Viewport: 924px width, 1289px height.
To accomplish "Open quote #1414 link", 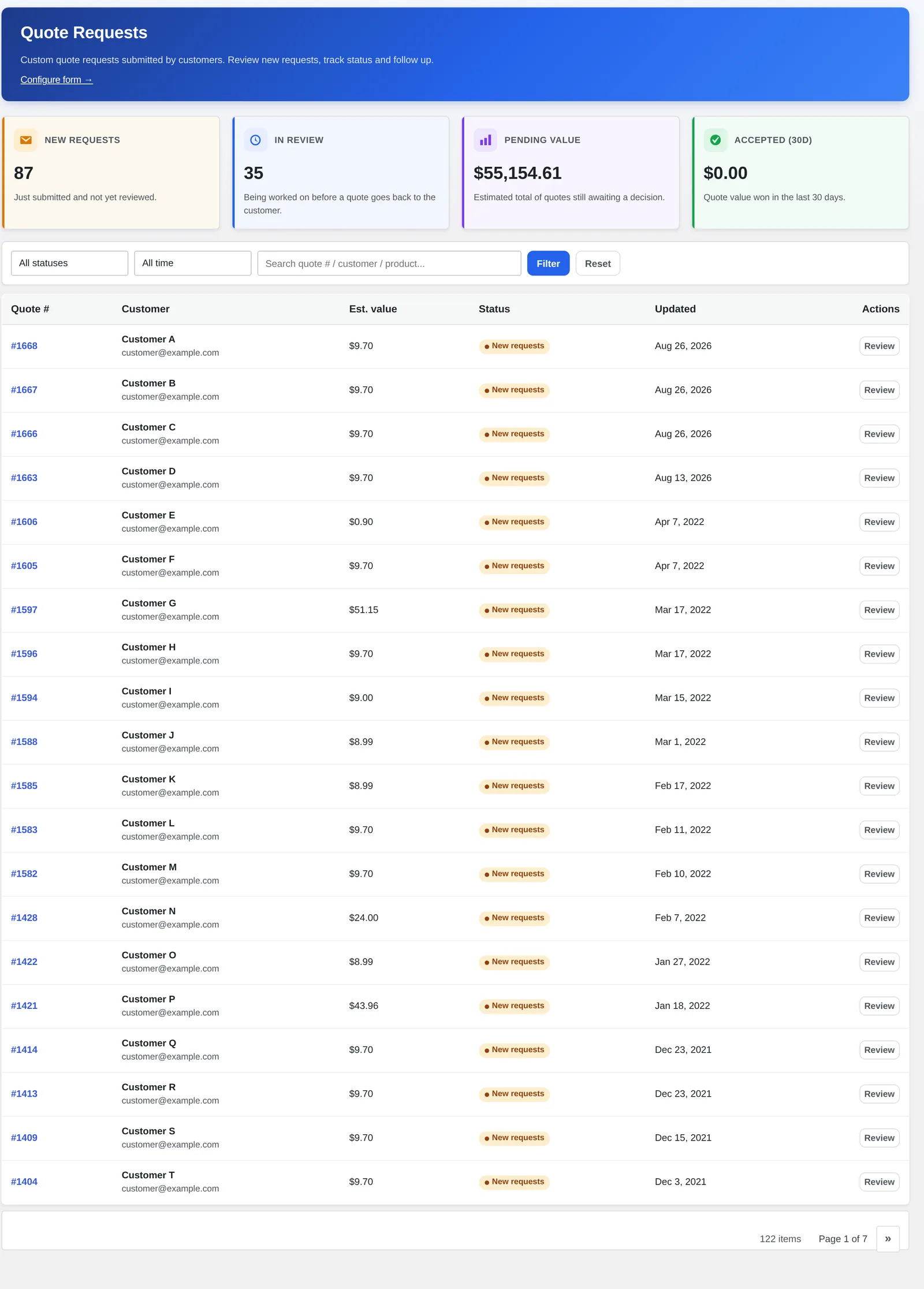I will coord(24,1050).
